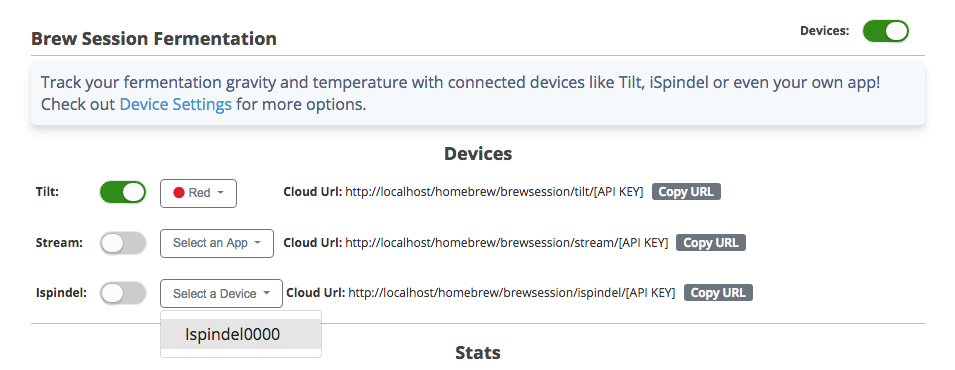Viewport: 955px width, 370px height.
Task: Open the Red Tilt color dropdown
Action: [199, 193]
